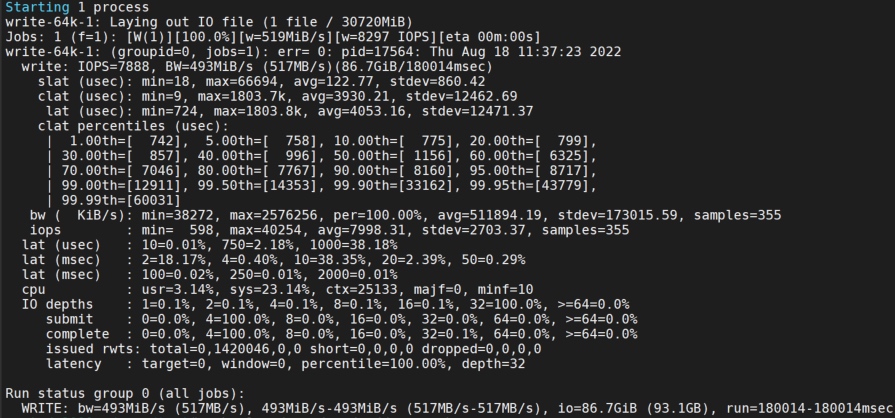The height and width of the screenshot is (418, 895).
Task: Click the 'Laying out IO file' line
Action: [x=208, y=22]
